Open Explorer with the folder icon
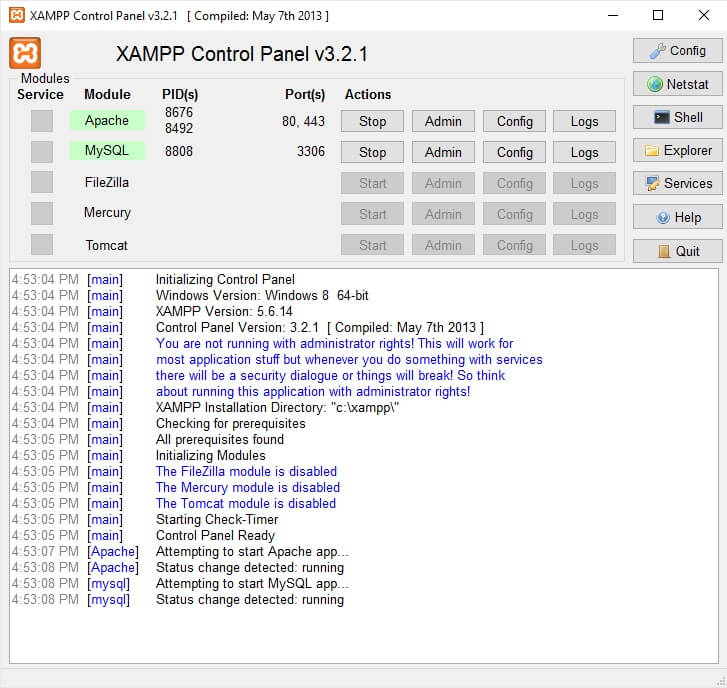The width and height of the screenshot is (727, 688). click(677, 150)
